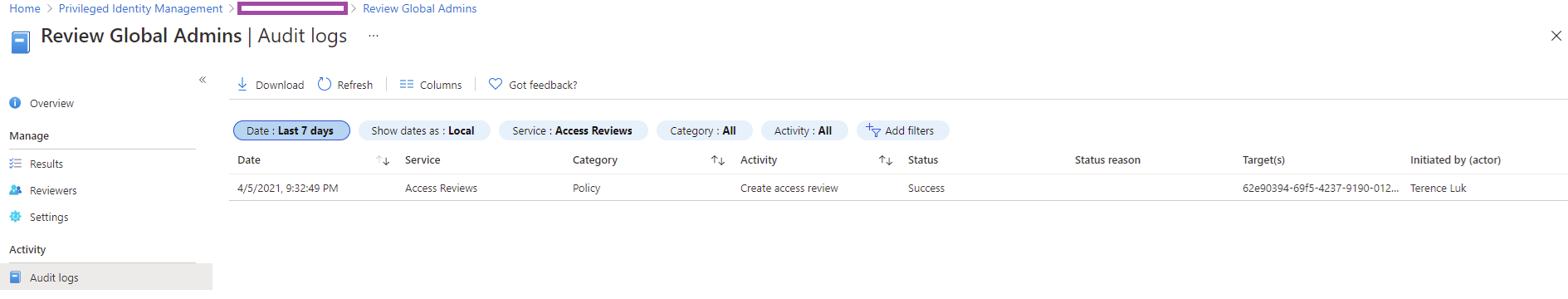Sort by Activity column arrows

pos(886,160)
